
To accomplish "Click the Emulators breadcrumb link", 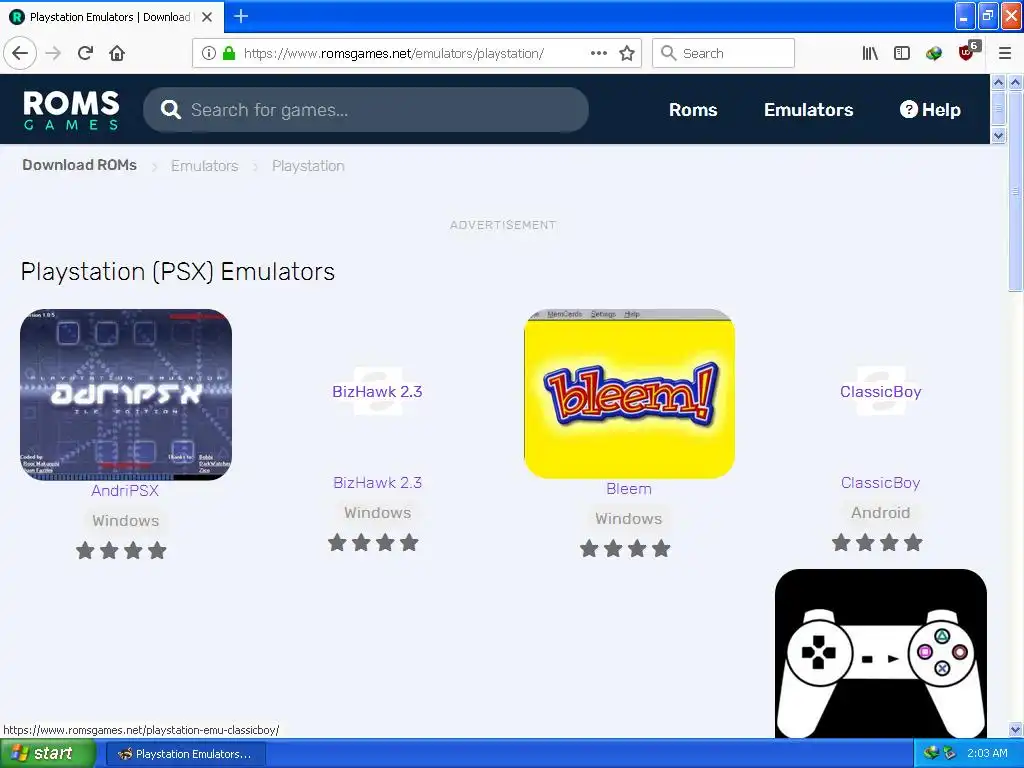I will click(204, 166).
